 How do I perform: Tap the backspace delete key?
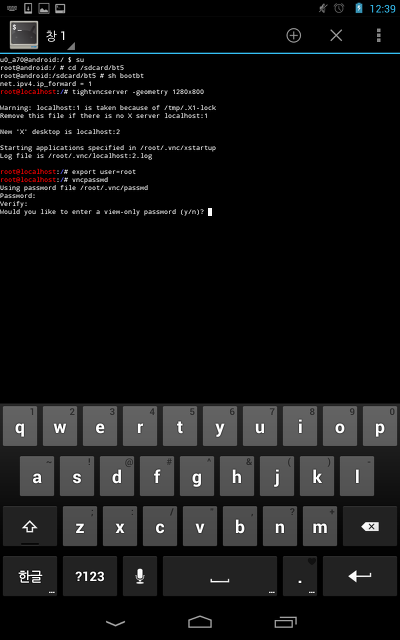pos(370,526)
